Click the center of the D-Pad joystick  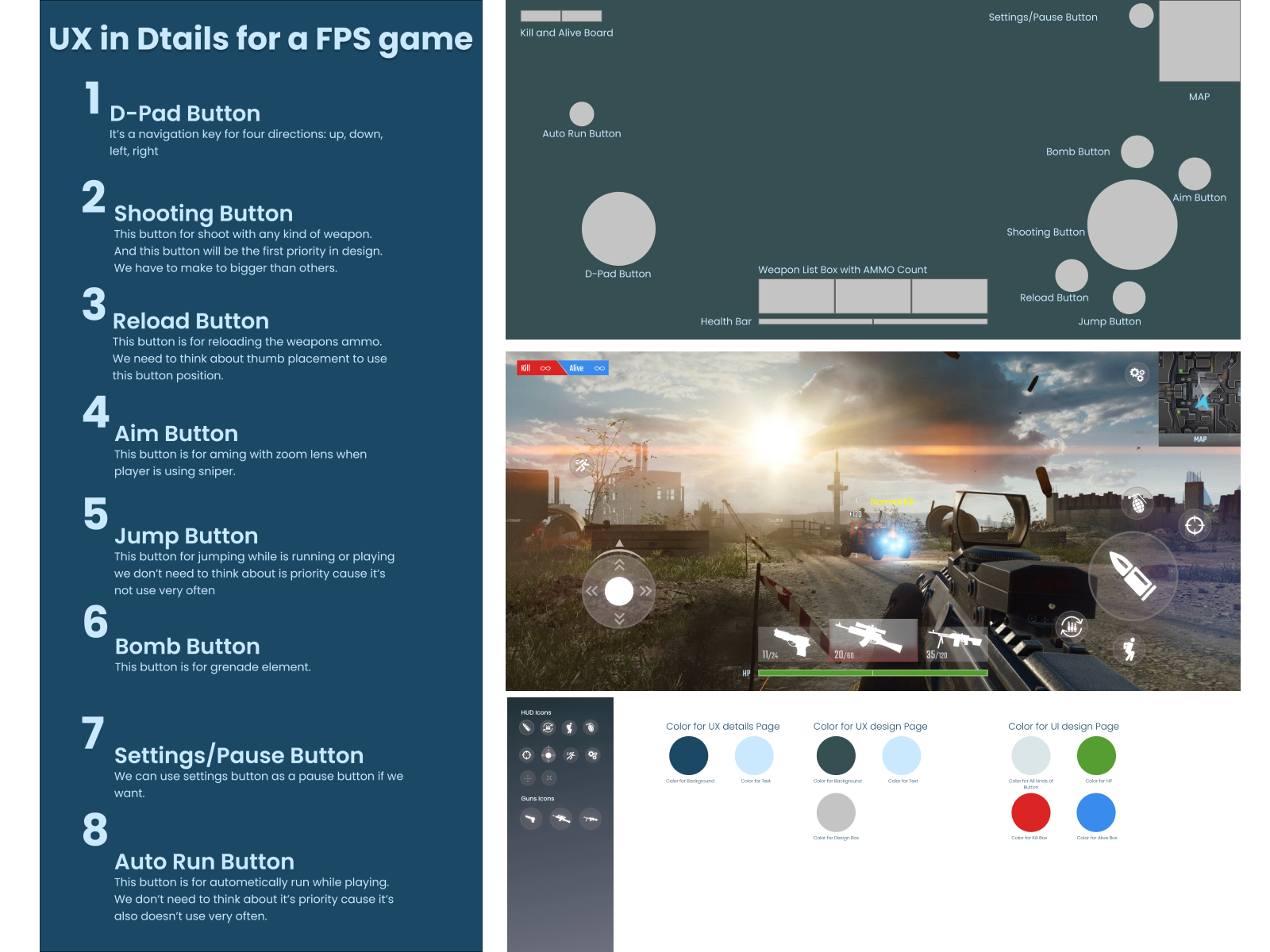[x=618, y=591]
